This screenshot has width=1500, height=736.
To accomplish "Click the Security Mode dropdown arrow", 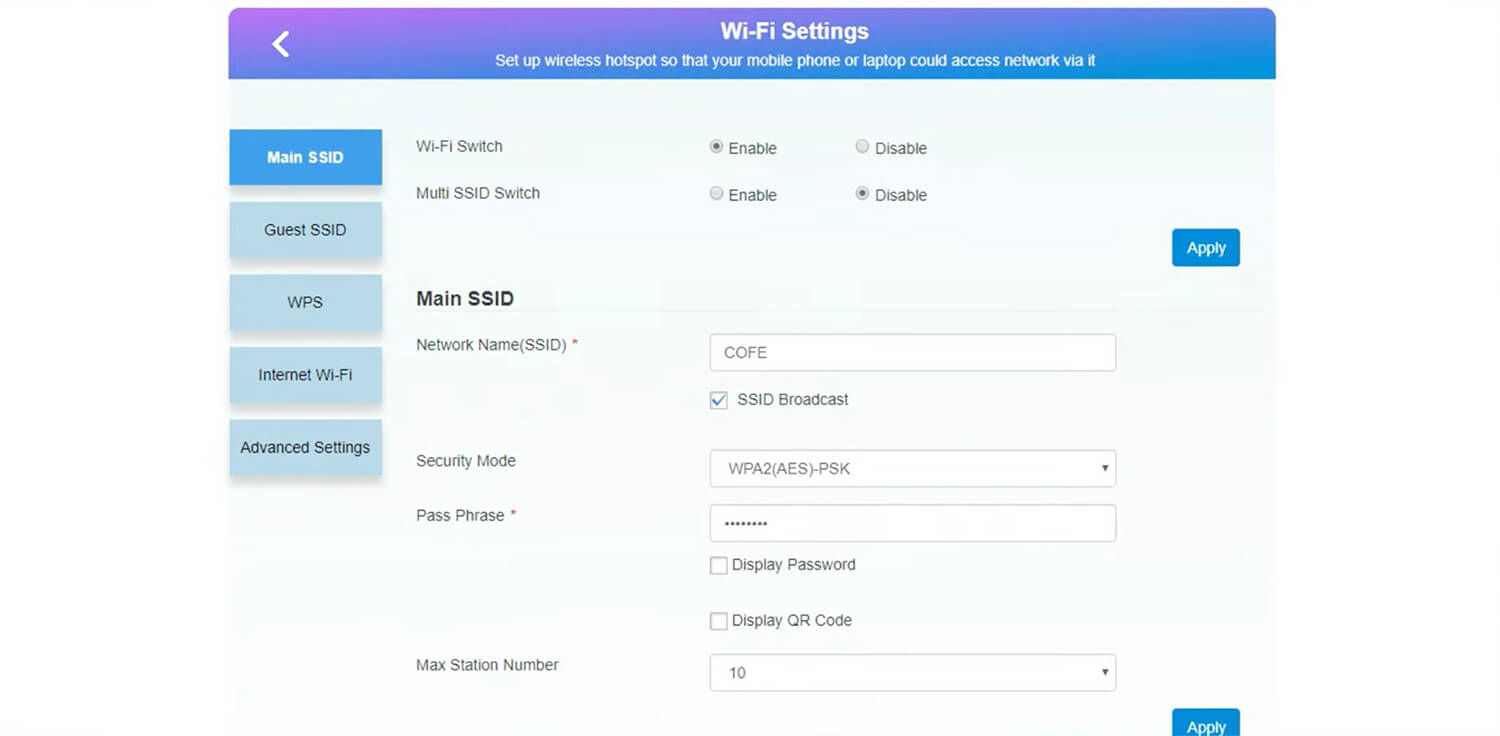I will point(1104,468).
